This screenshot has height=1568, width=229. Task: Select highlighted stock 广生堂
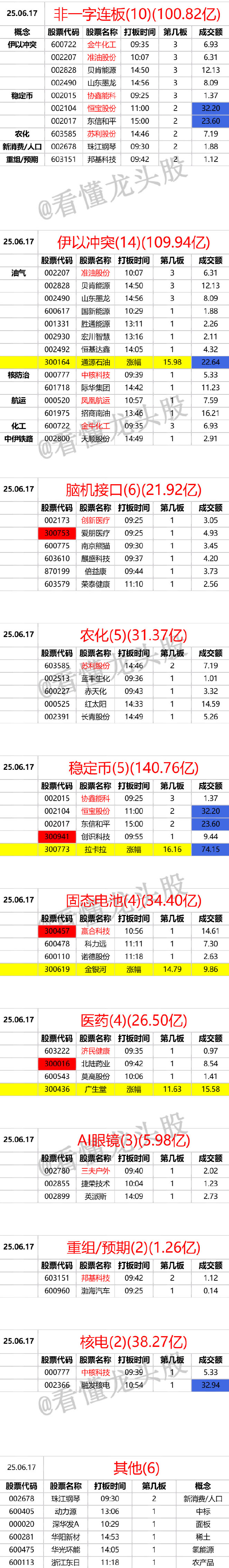pyautogui.click(x=95, y=1090)
